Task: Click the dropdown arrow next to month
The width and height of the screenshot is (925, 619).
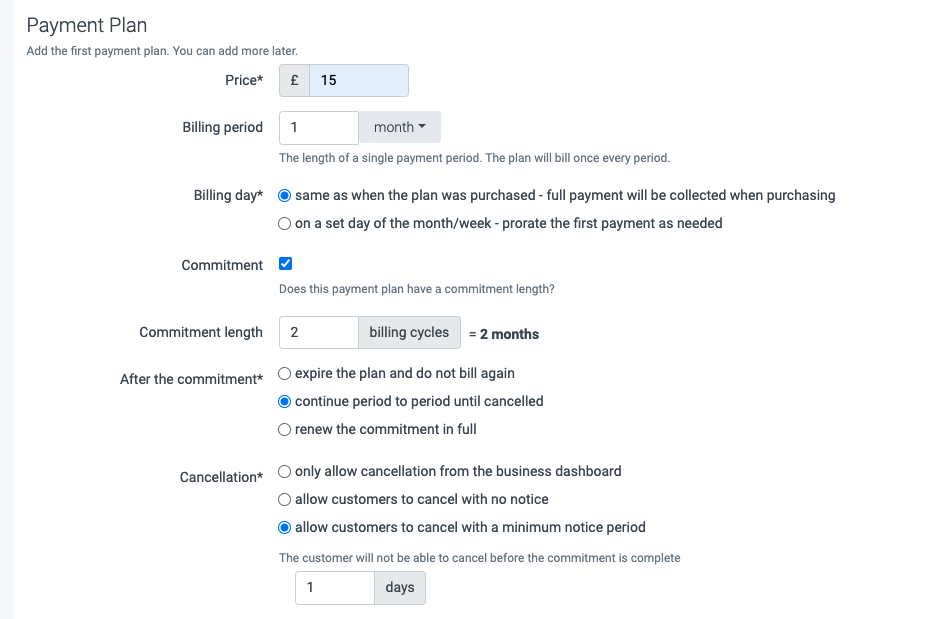Action: [421, 127]
